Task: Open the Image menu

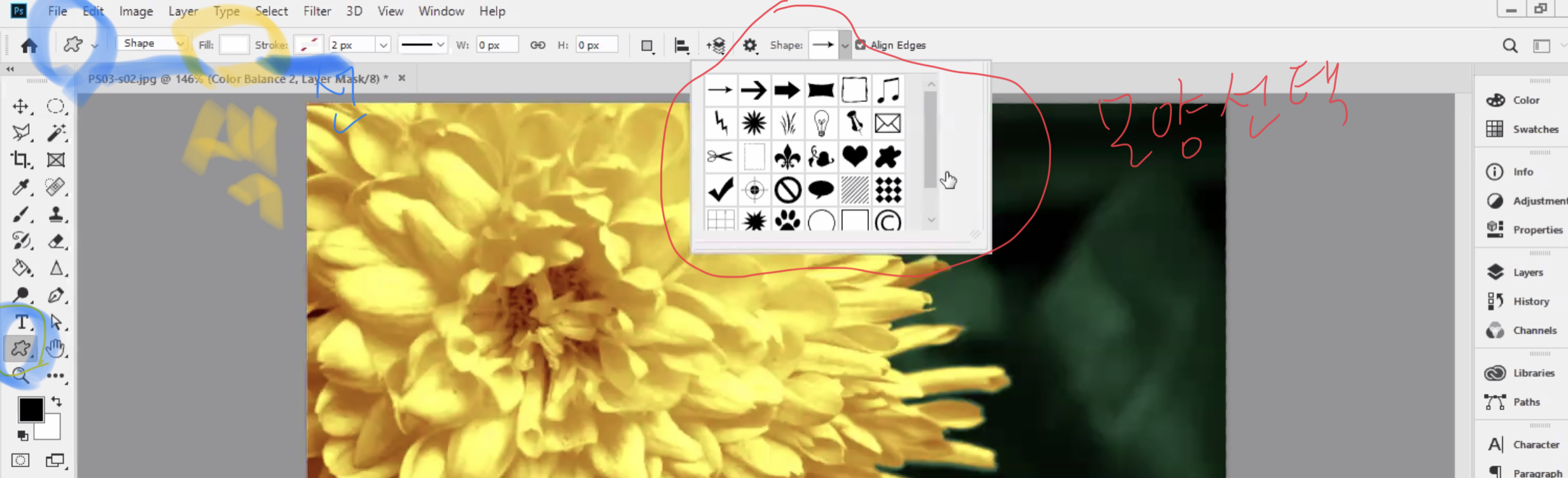Action: point(136,11)
